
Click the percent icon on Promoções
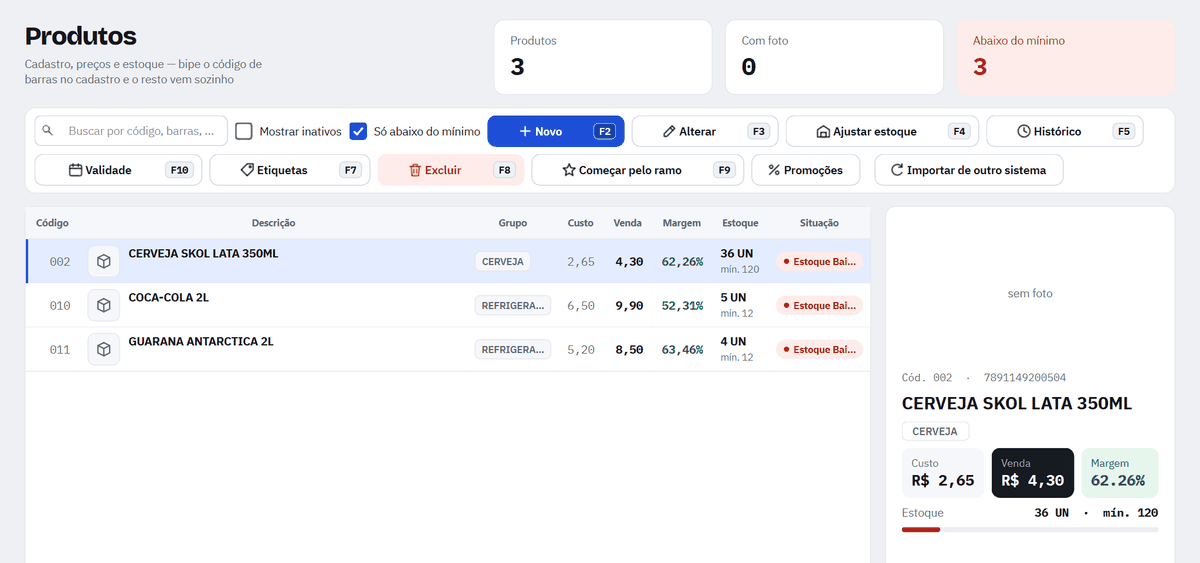tap(774, 170)
